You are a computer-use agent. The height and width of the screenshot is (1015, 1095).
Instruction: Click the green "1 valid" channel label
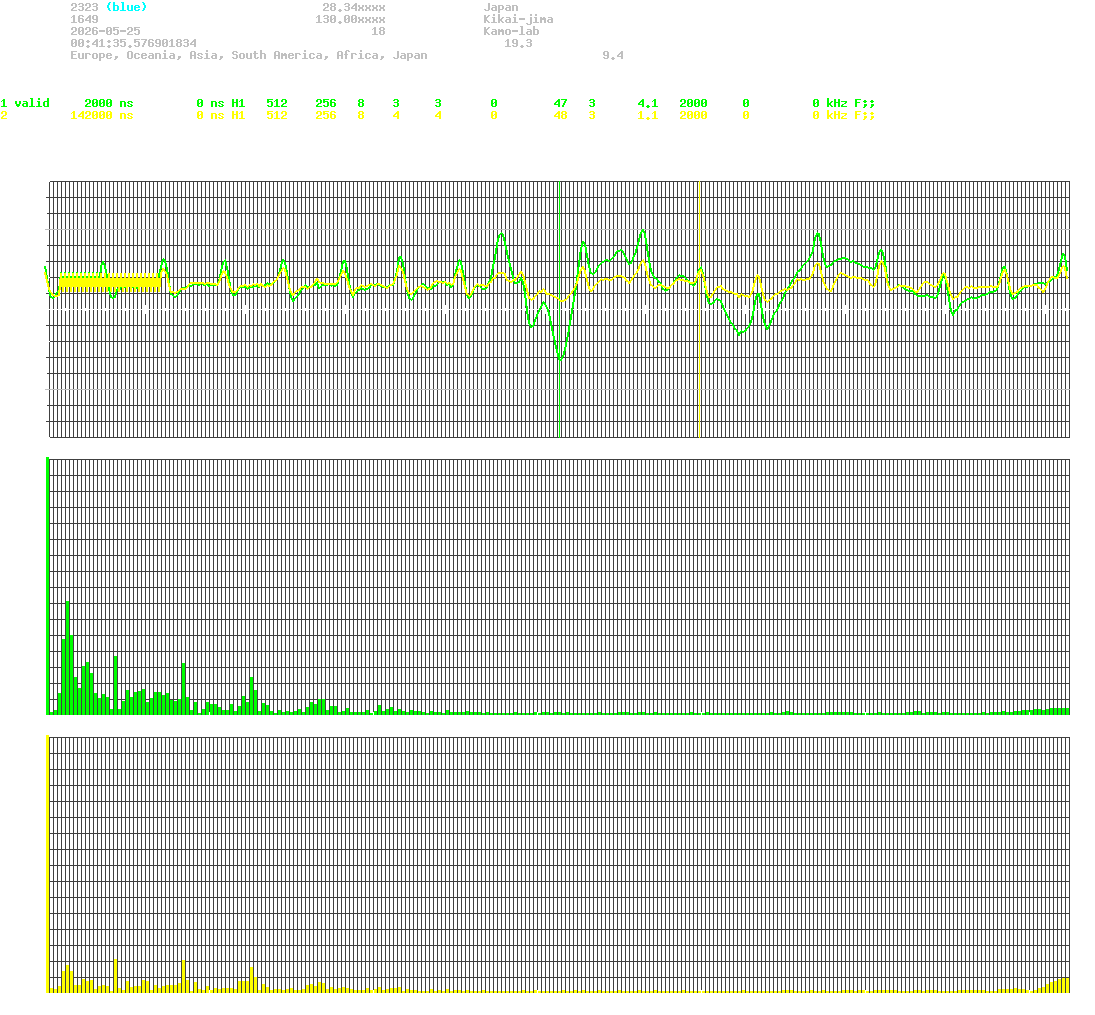[25, 103]
